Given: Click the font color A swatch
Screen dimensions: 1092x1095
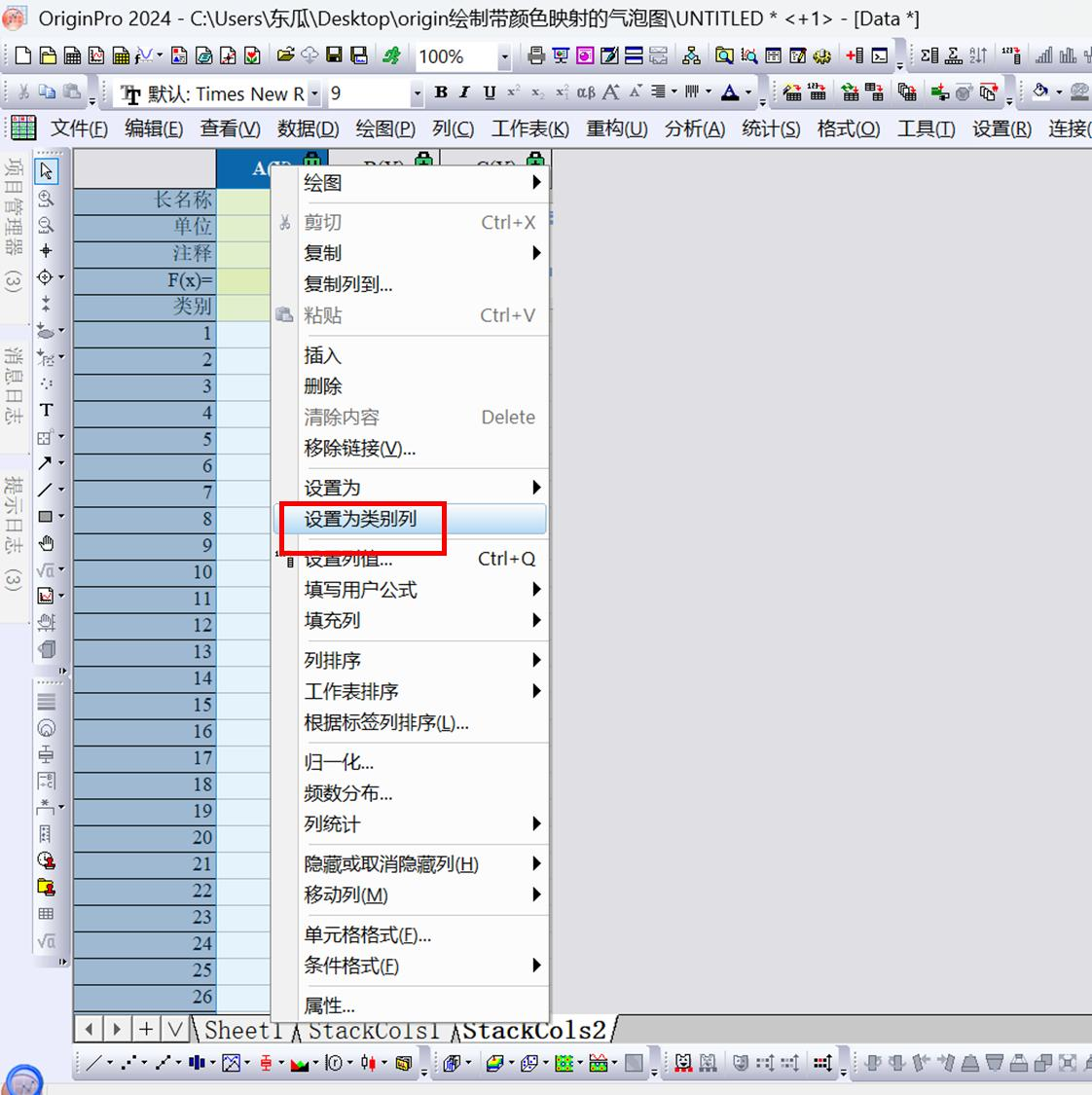Looking at the screenshot, I should [730, 92].
